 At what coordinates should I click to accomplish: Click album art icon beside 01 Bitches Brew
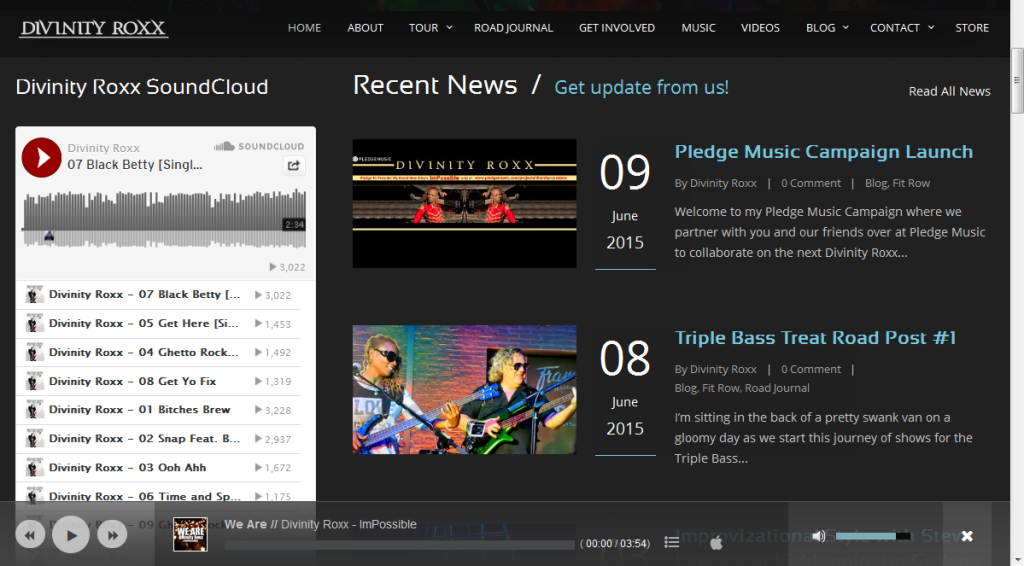(x=35, y=410)
